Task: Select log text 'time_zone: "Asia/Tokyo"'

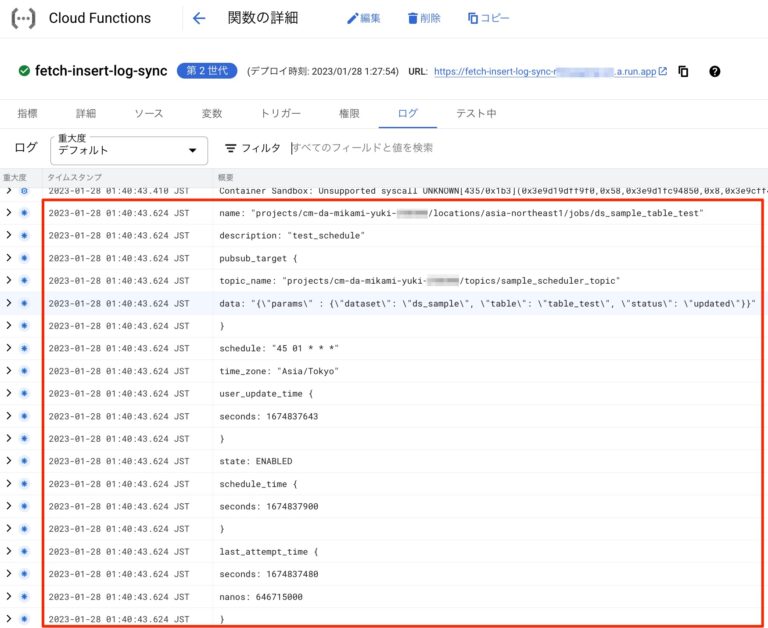Action: (279, 371)
